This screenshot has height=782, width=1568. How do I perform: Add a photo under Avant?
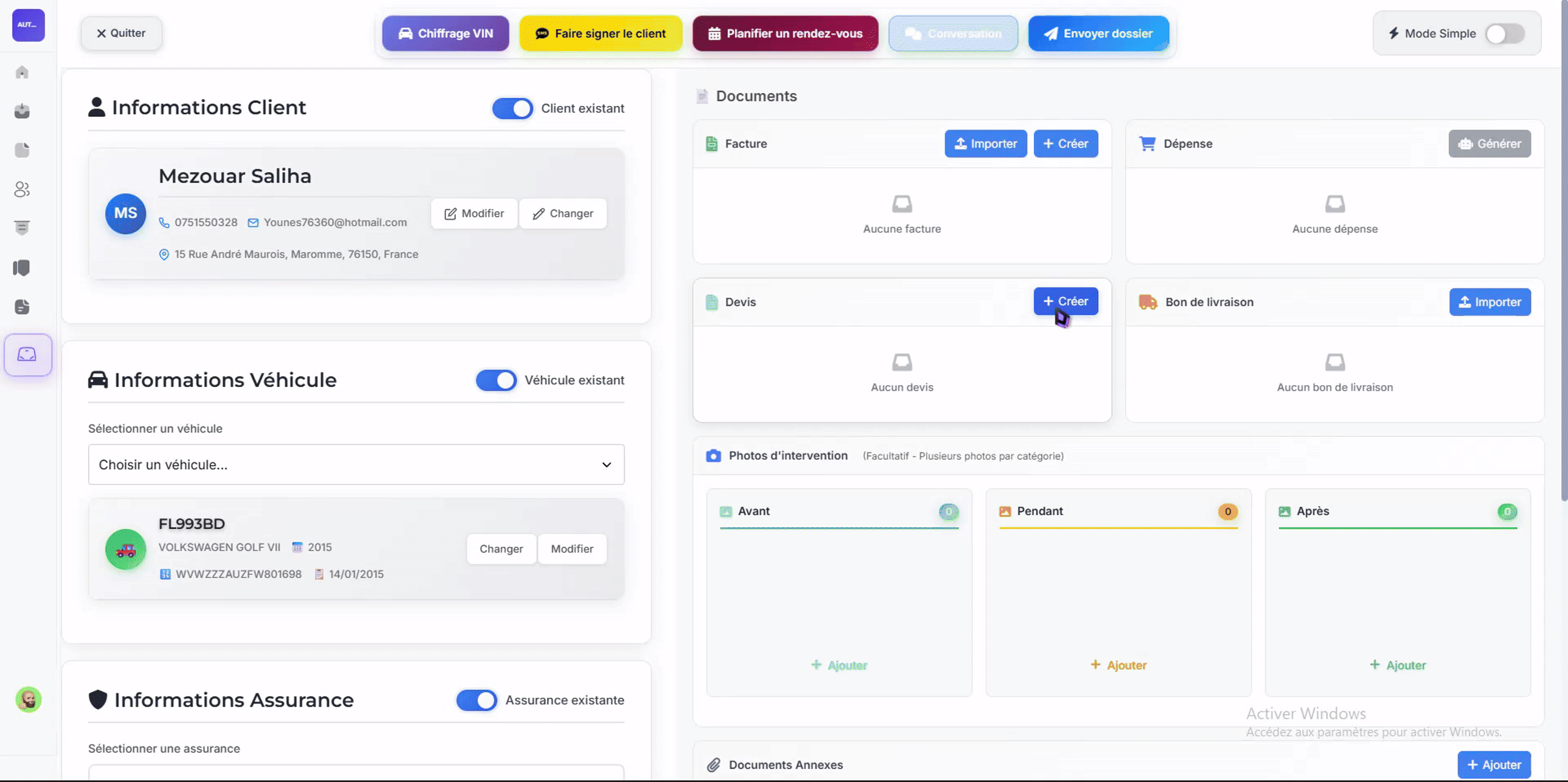839,665
